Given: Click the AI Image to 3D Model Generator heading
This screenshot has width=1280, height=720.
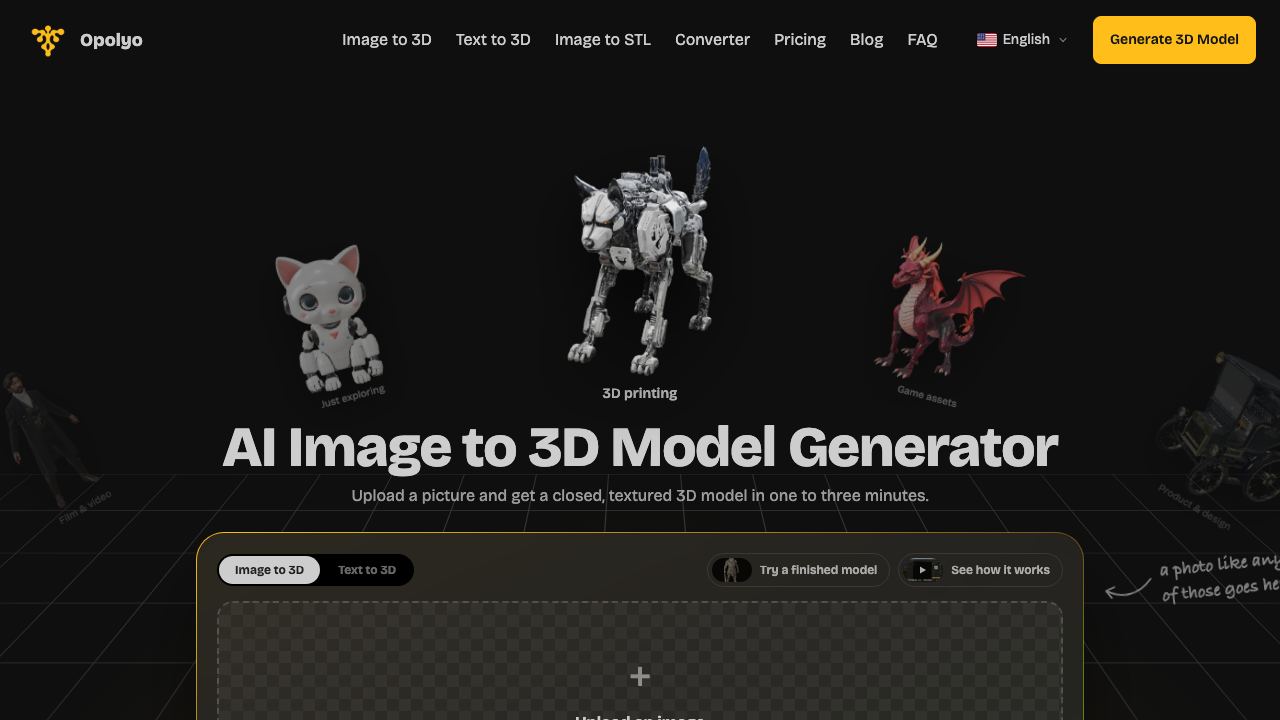Looking at the screenshot, I should [x=640, y=447].
